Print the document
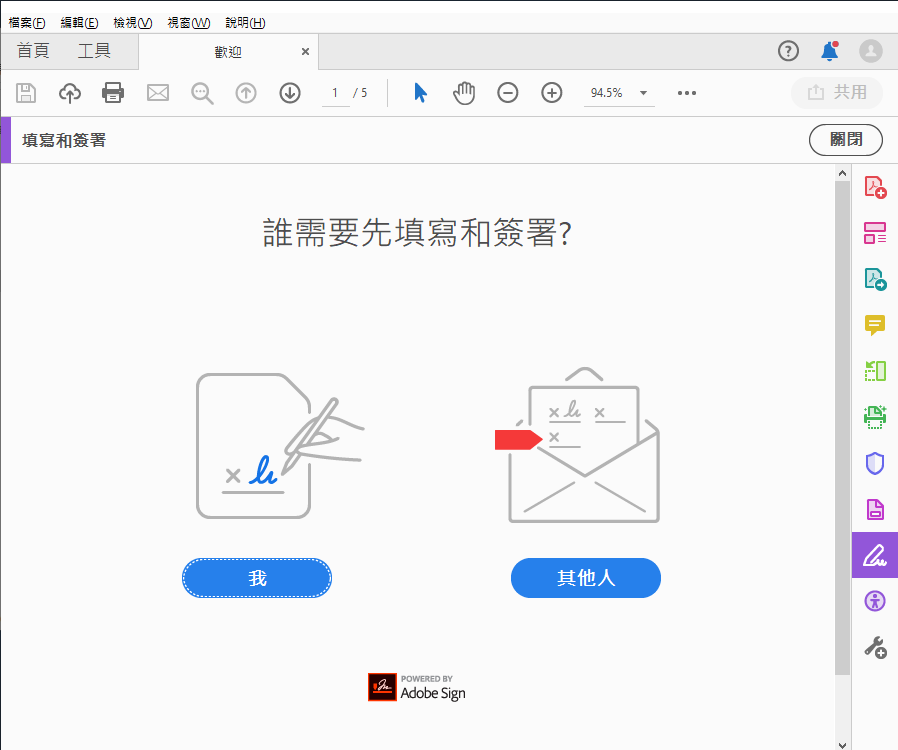Image resolution: width=898 pixels, height=750 pixels. pyautogui.click(x=112, y=92)
